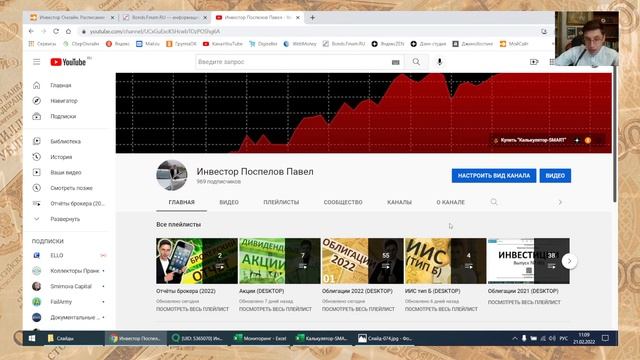Click the page vertical scrollbar

615,135
